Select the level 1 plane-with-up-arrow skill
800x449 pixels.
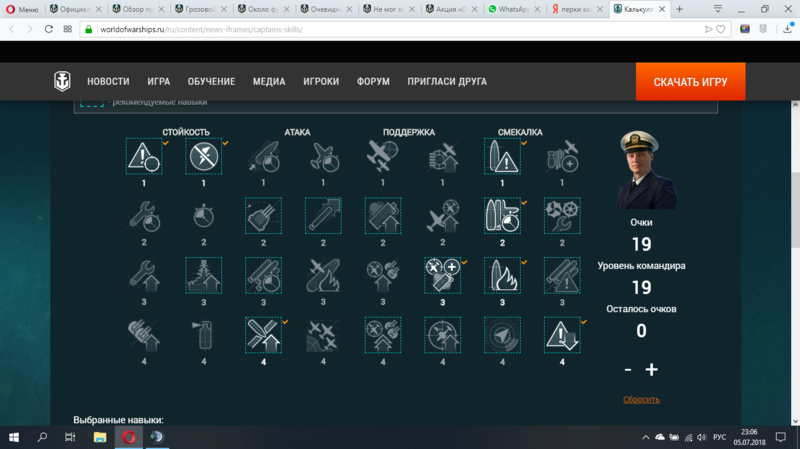pyautogui.click(x=442, y=156)
